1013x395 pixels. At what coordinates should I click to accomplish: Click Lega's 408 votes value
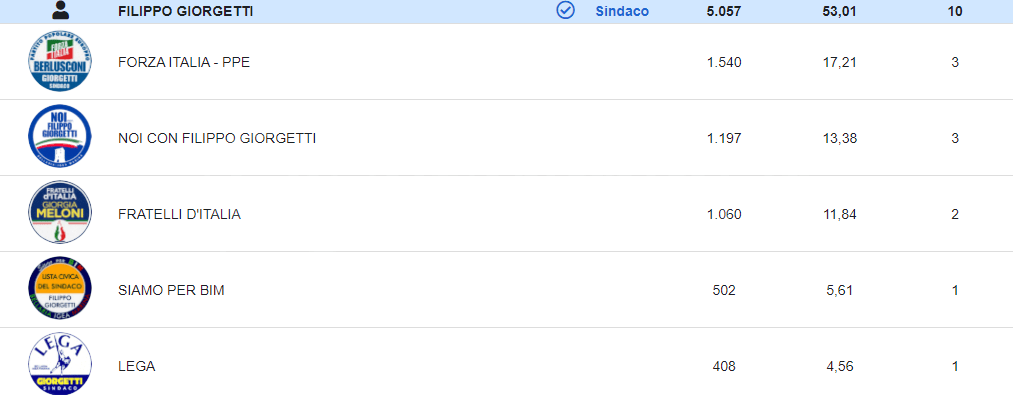[x=724, y=367]
